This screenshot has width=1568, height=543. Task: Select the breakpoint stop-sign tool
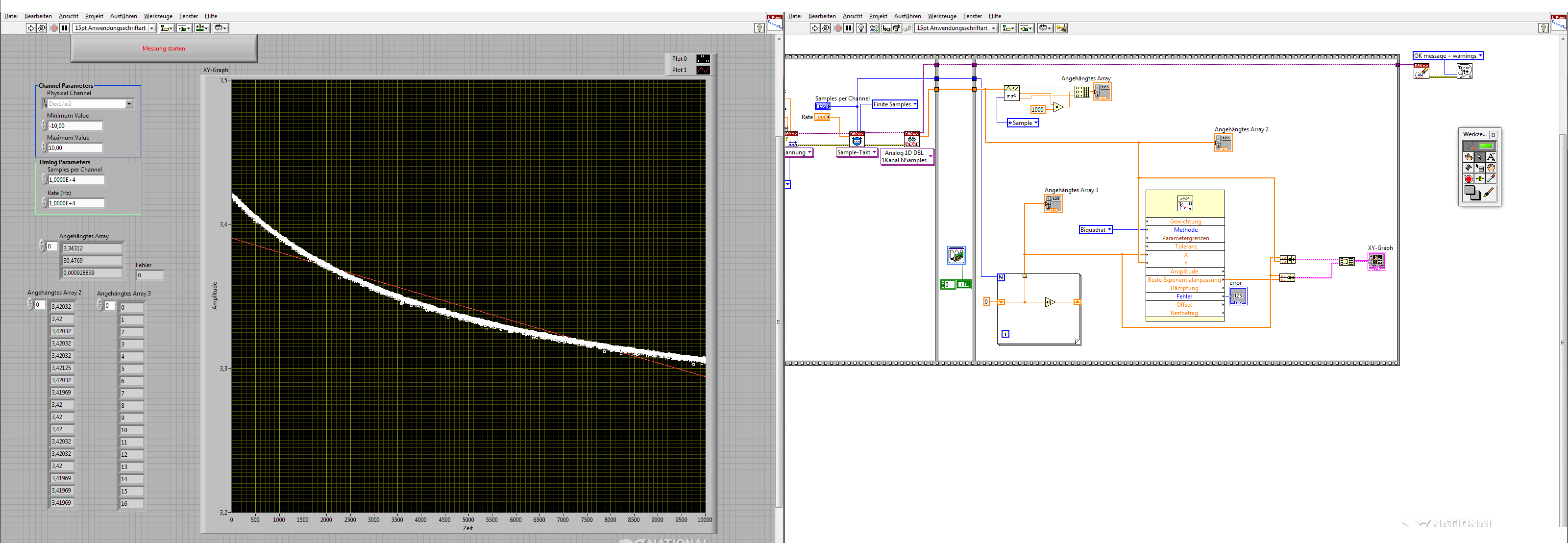click(x=1468, y=179)
